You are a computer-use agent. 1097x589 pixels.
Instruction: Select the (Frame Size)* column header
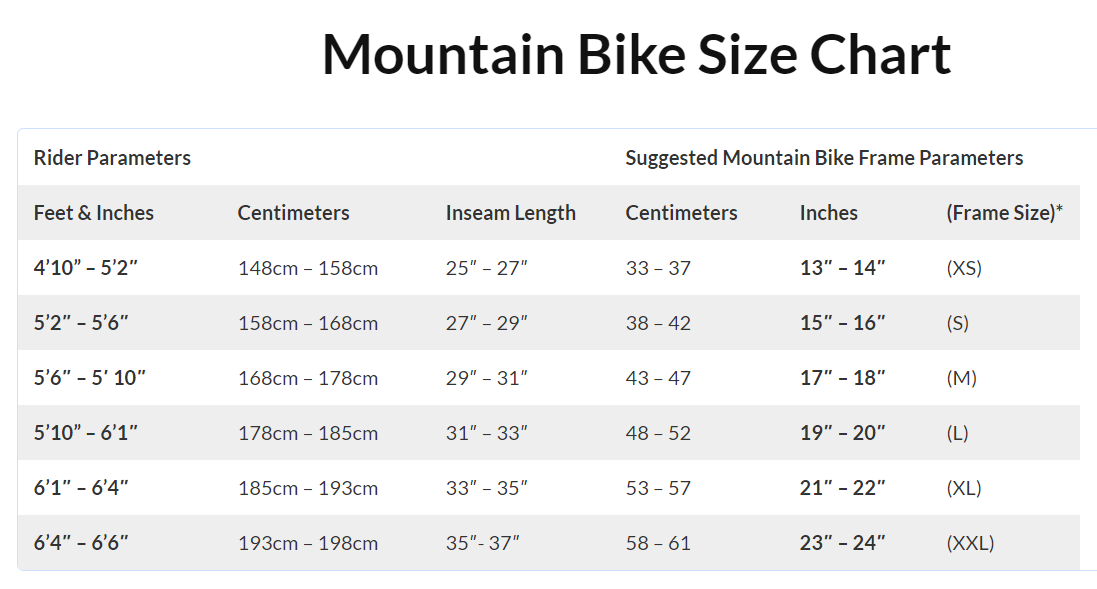(1012, 213)
